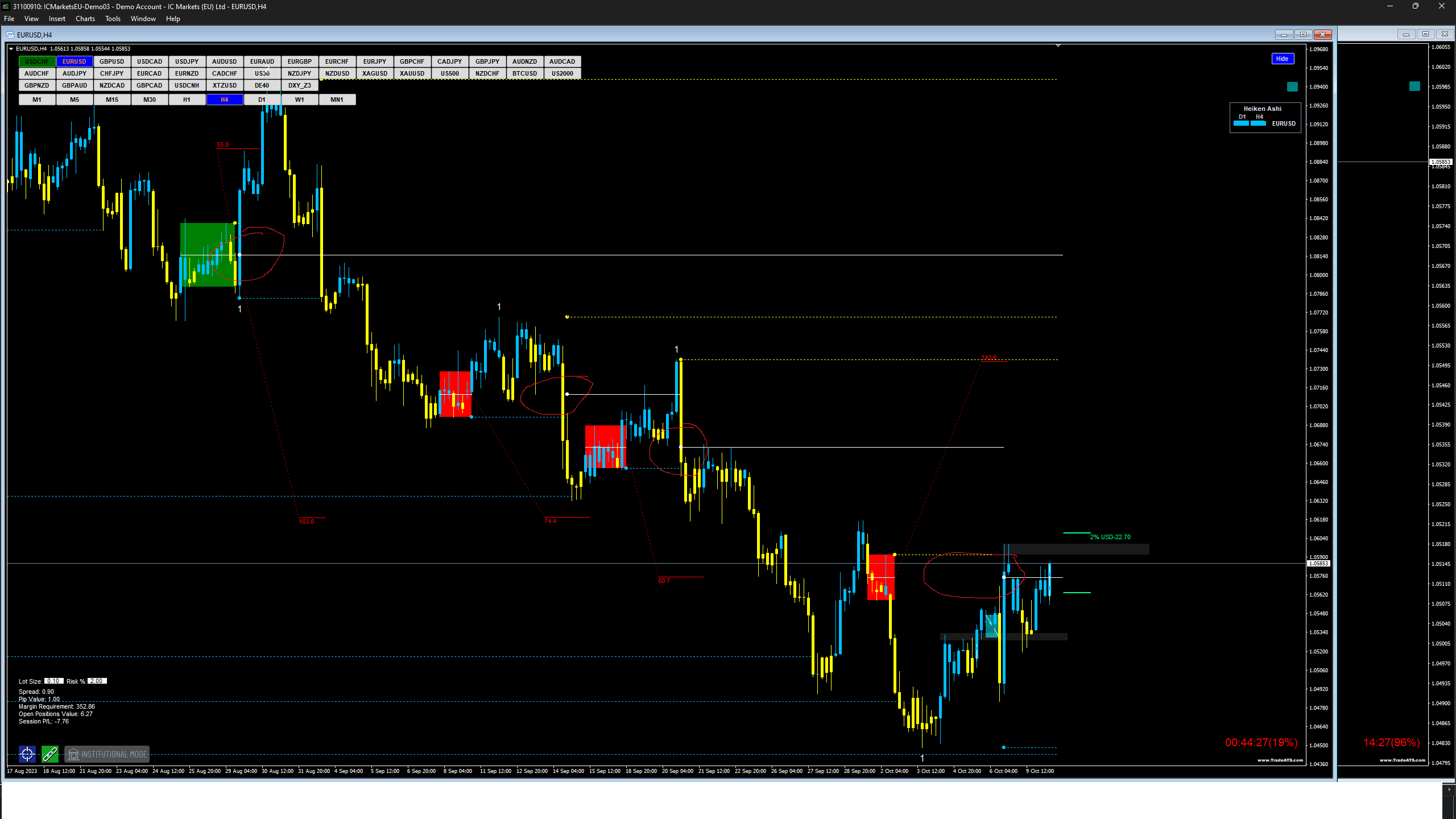1456x819 pixels.
Task: Click the H4 Heiken Ashi cyan color bar
Action: tap(1258, 123)
